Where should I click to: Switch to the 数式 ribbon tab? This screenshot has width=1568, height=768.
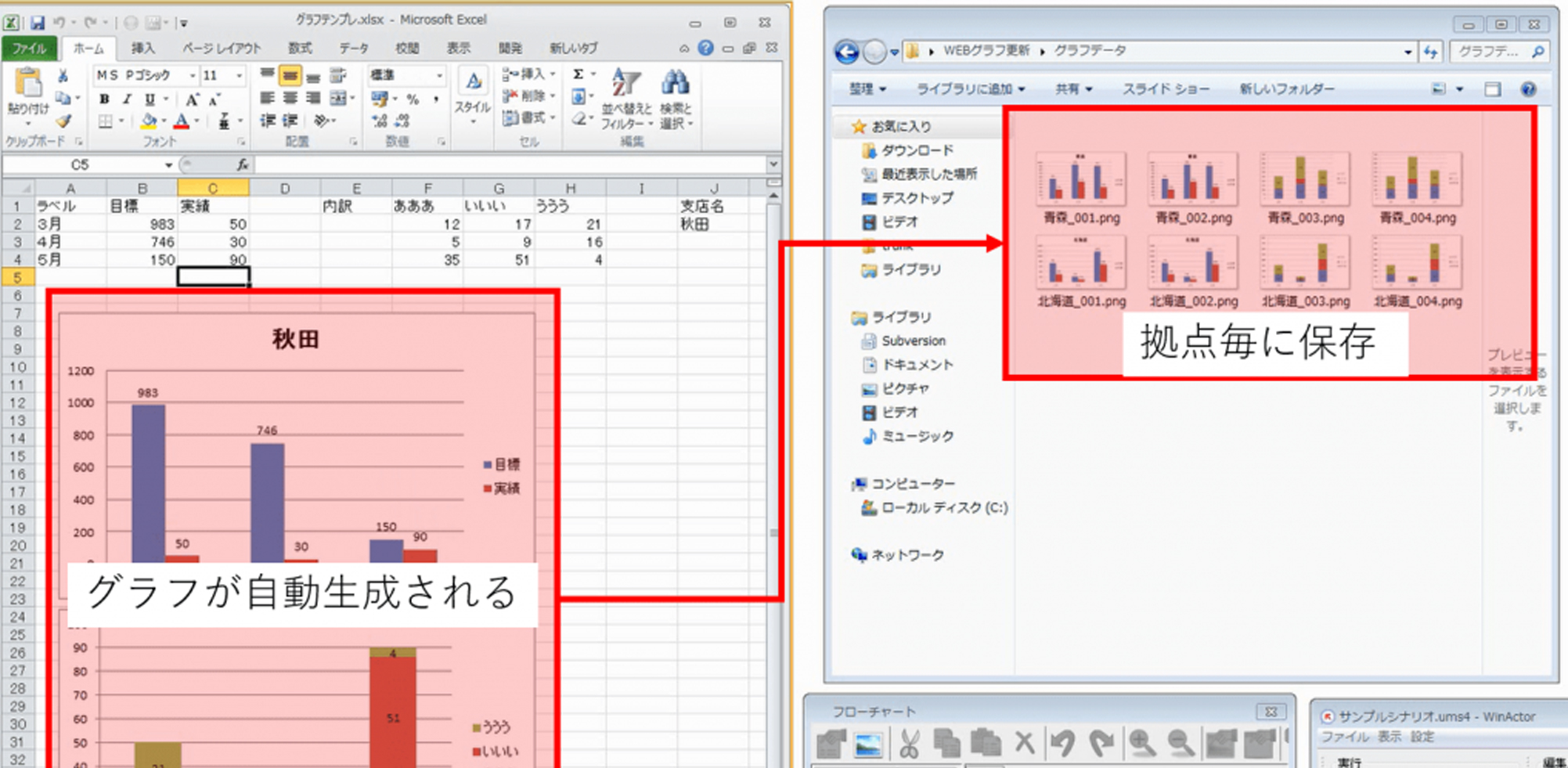click(x=300, y=49)
